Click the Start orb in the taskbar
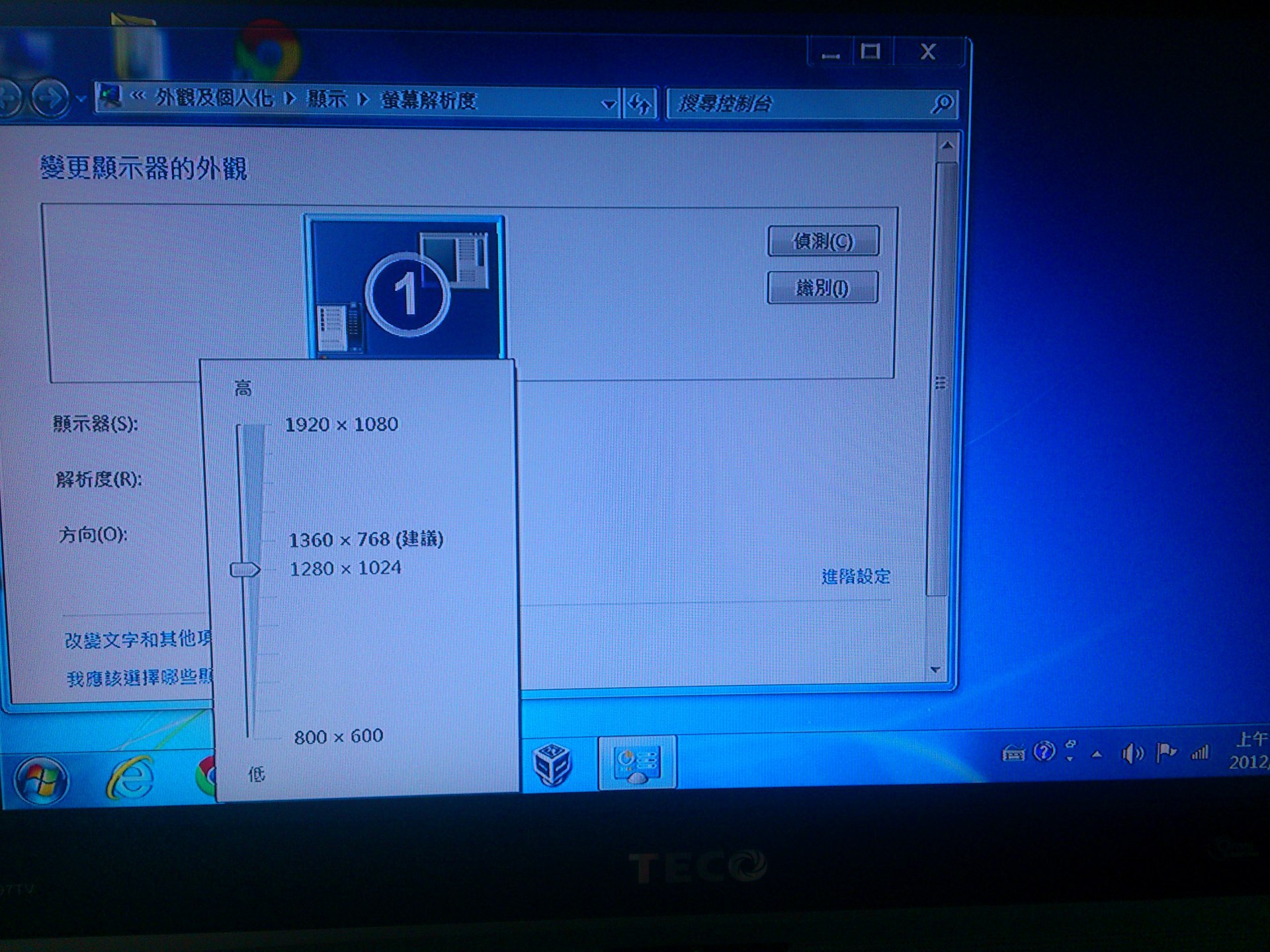 (x=41, y=779)
